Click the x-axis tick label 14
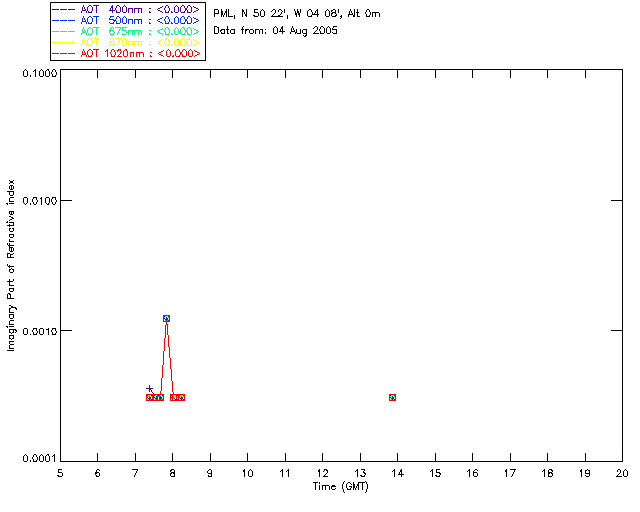Screen dimensions: 640x512 click(398, 473)
